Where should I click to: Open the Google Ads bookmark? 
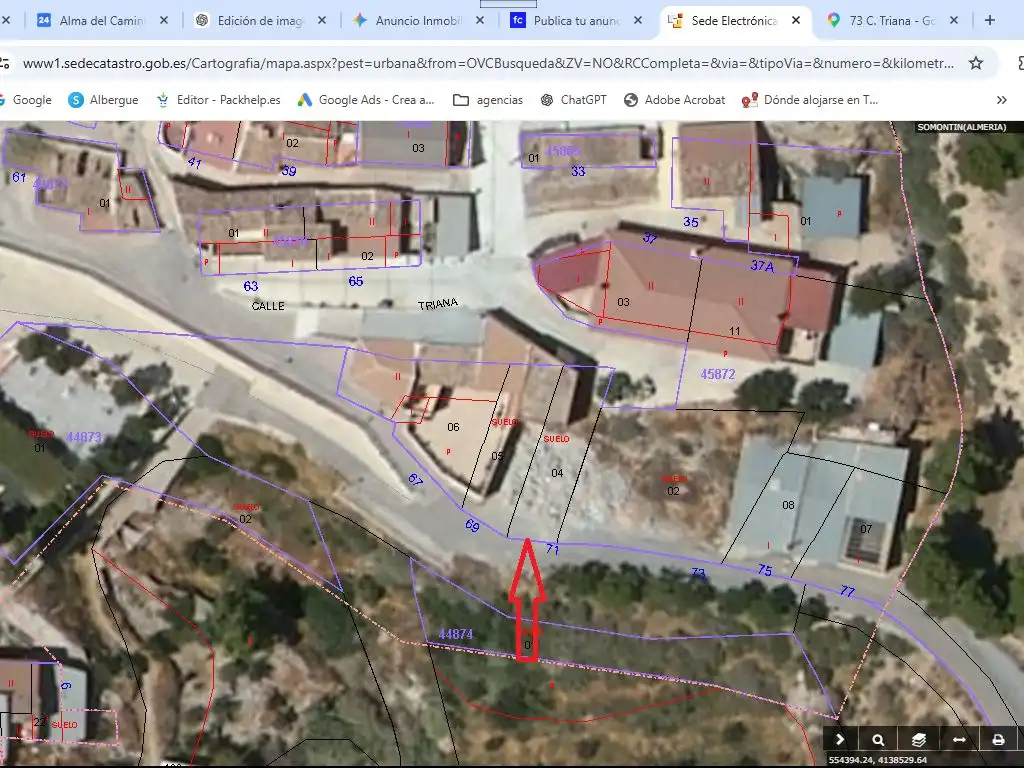(366, 100)
